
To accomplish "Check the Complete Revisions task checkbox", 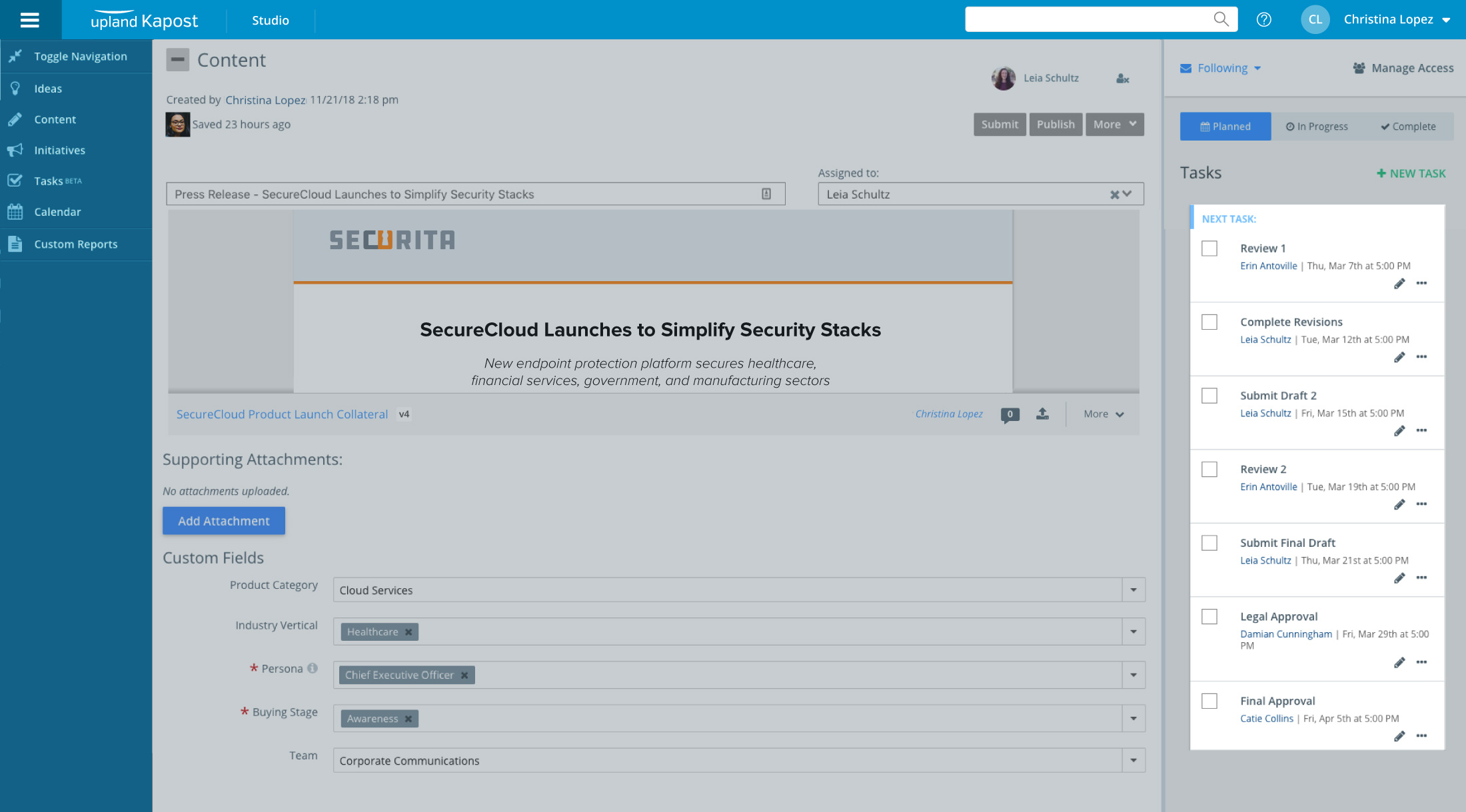I will point(1209,322).
